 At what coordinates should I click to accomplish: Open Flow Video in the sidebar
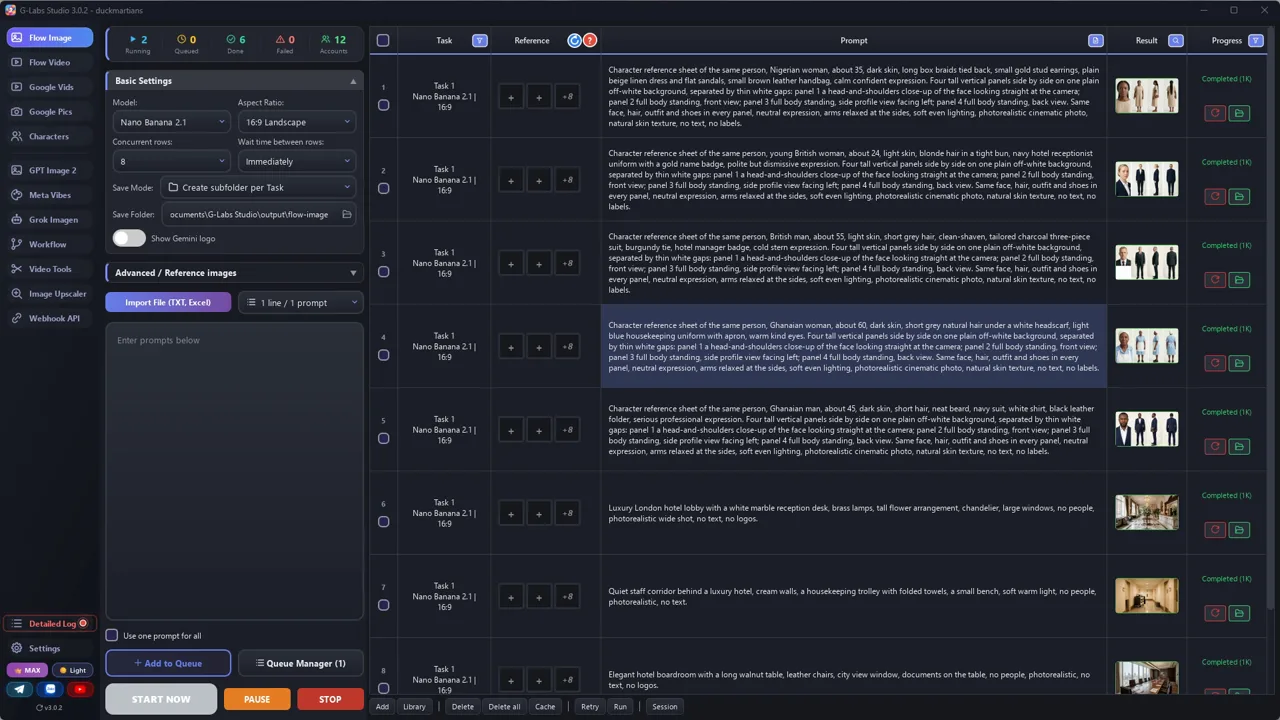click(49, 62)
